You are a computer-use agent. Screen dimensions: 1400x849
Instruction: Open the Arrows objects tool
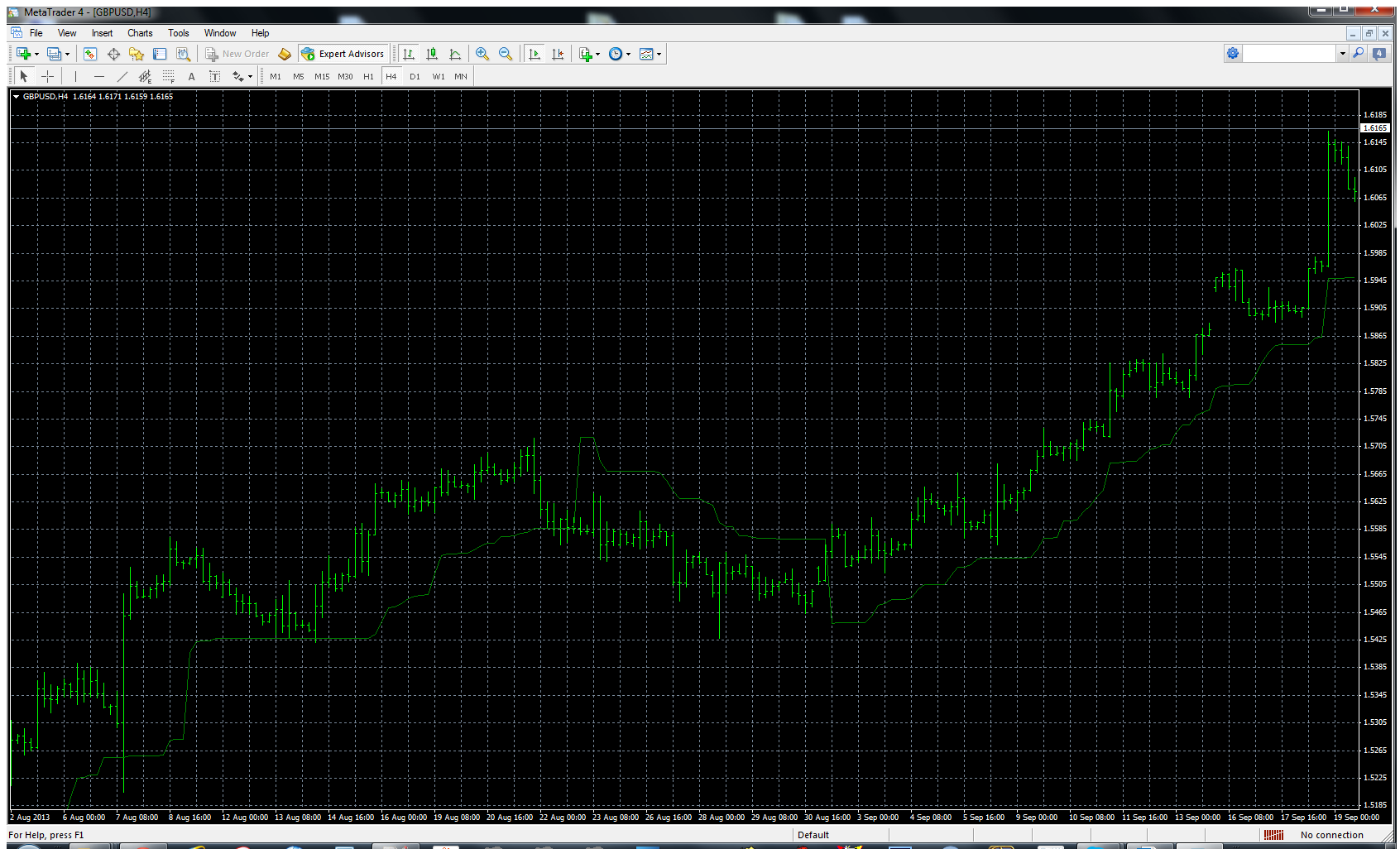pyautogui.click(x=238, y=76)
